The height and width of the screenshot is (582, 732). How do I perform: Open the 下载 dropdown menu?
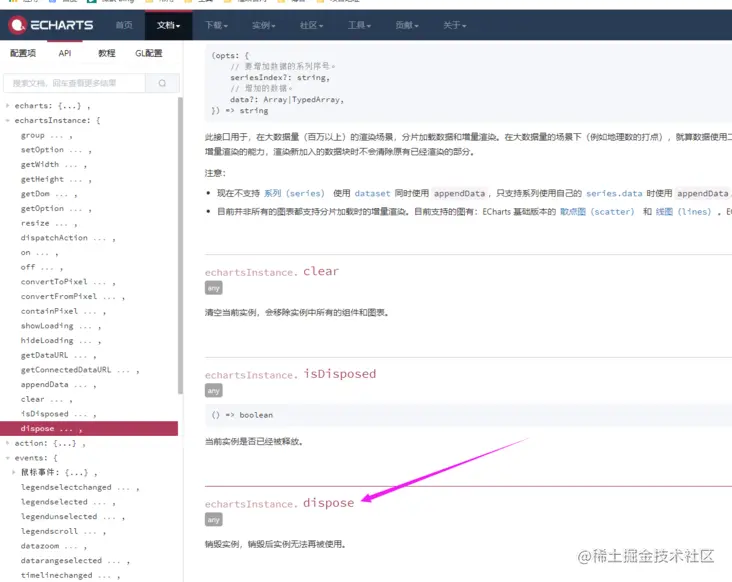point(217,25)
